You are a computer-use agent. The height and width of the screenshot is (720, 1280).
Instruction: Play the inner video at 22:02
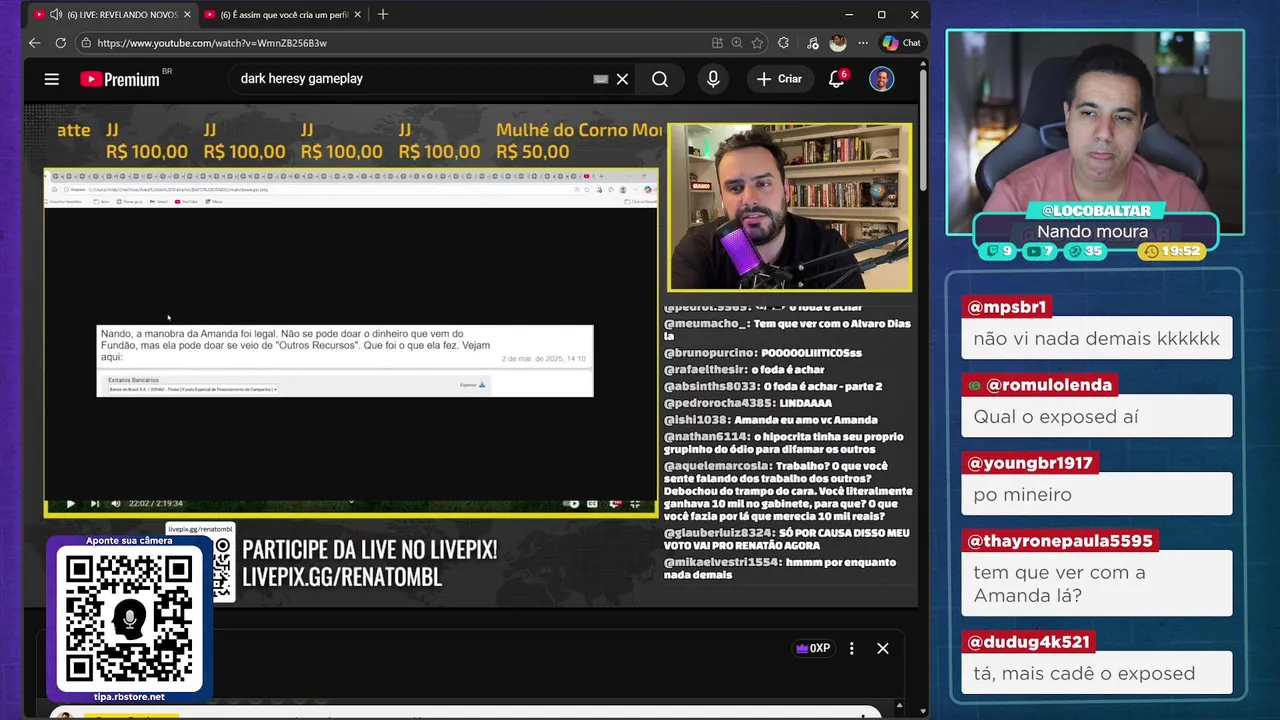tap(70, 503)
